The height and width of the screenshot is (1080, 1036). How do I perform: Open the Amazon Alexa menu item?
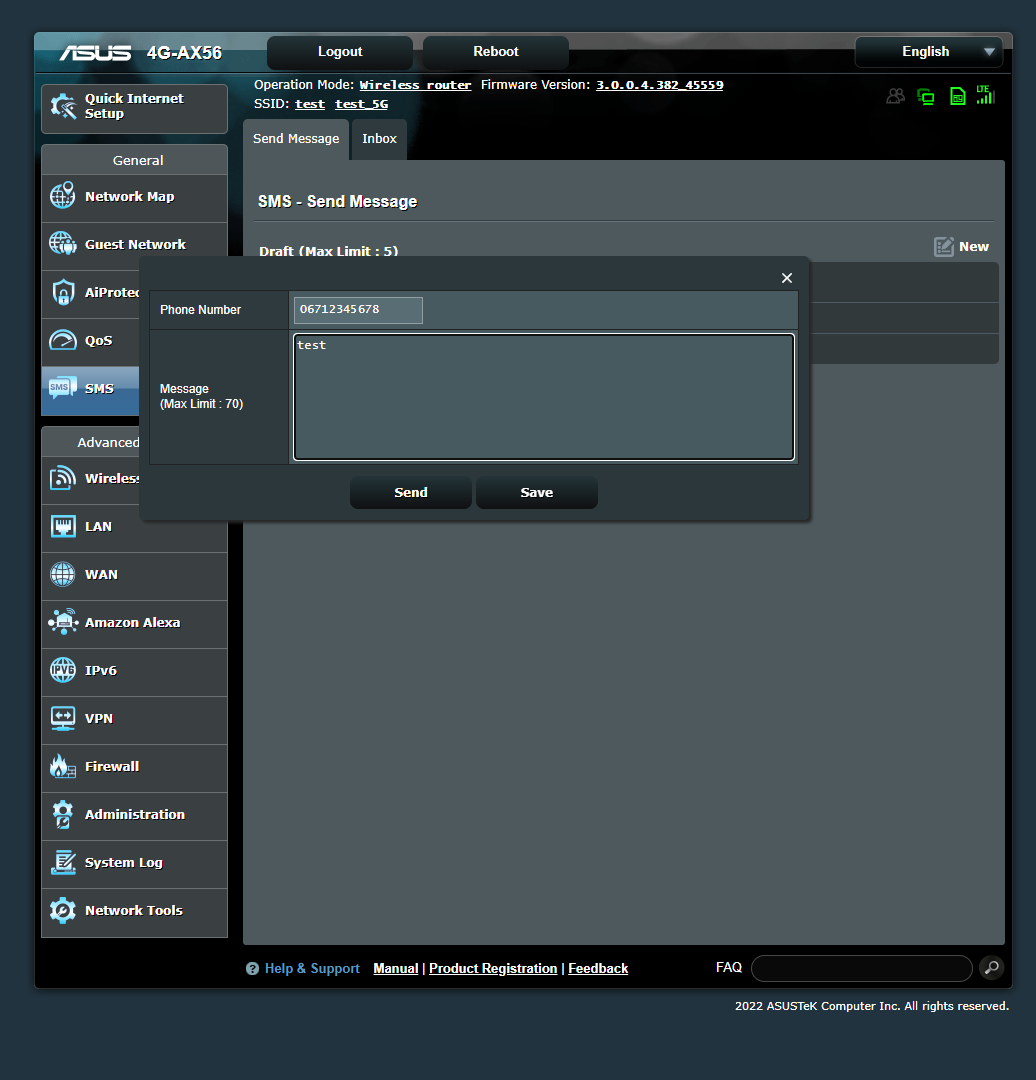coord(134,623)
